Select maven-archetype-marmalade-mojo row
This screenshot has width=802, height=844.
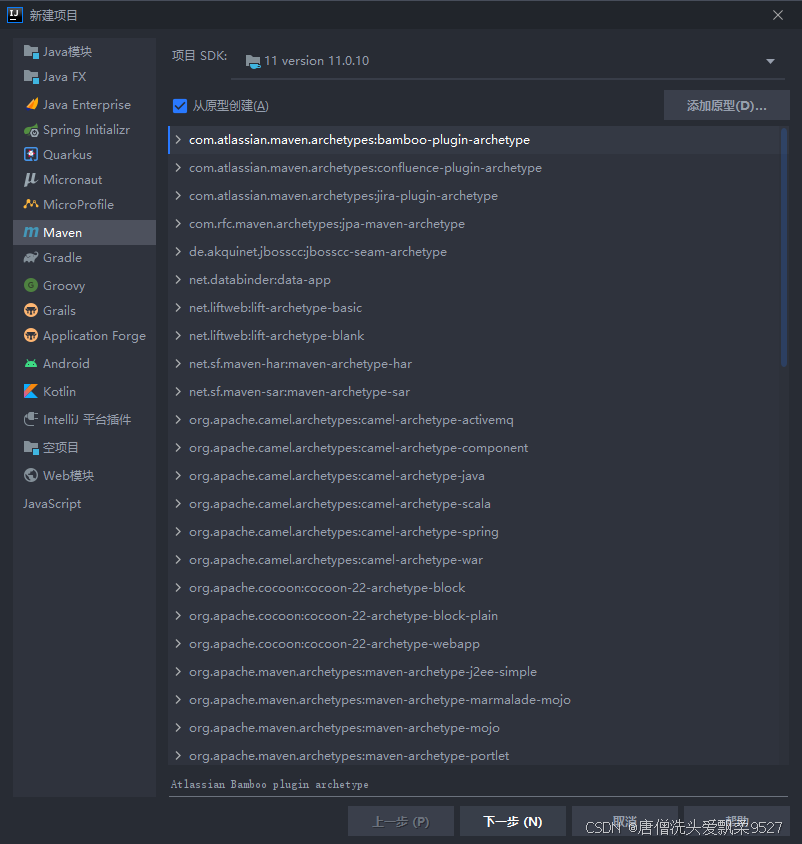click(x=474, y=699)
